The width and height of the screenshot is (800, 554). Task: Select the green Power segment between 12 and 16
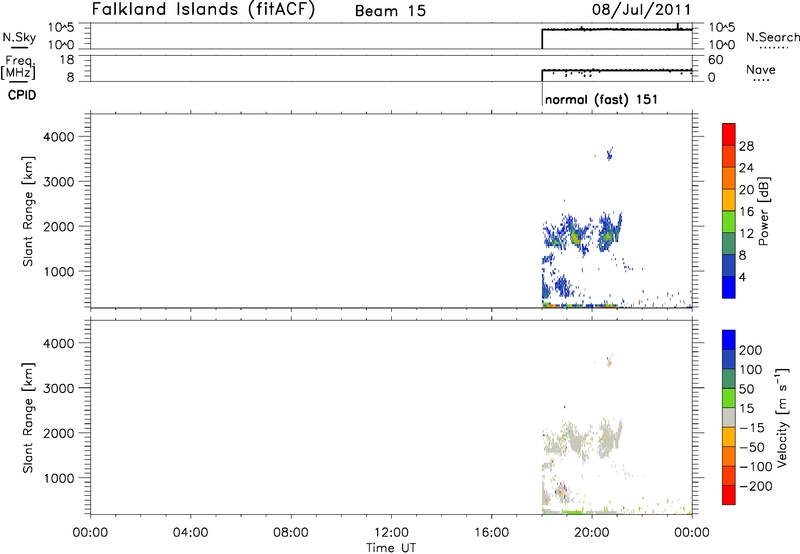point(729,222)
